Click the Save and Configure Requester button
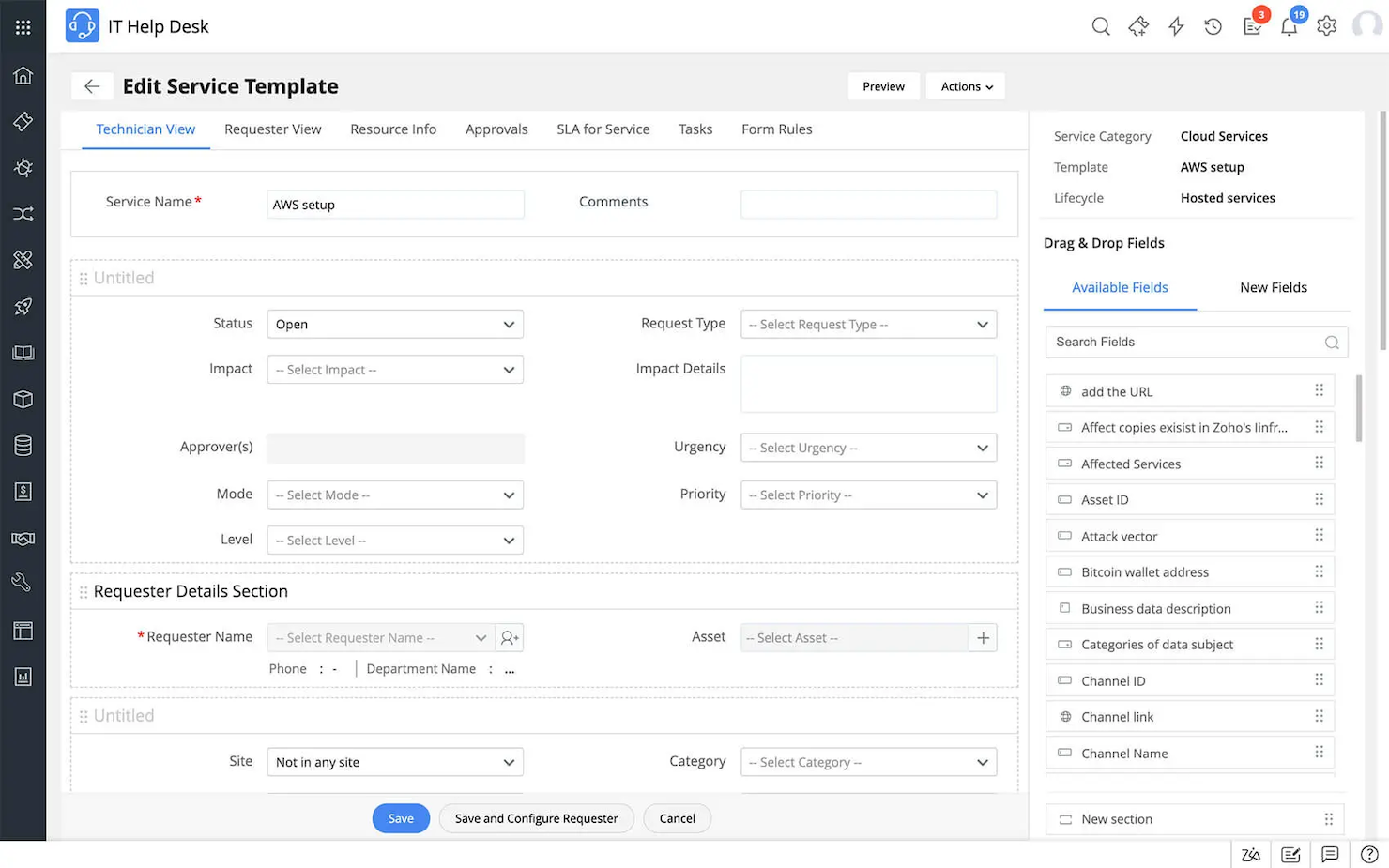Image resolution: width=1389 pixels, height=868 pixels. tap(536, 818)
